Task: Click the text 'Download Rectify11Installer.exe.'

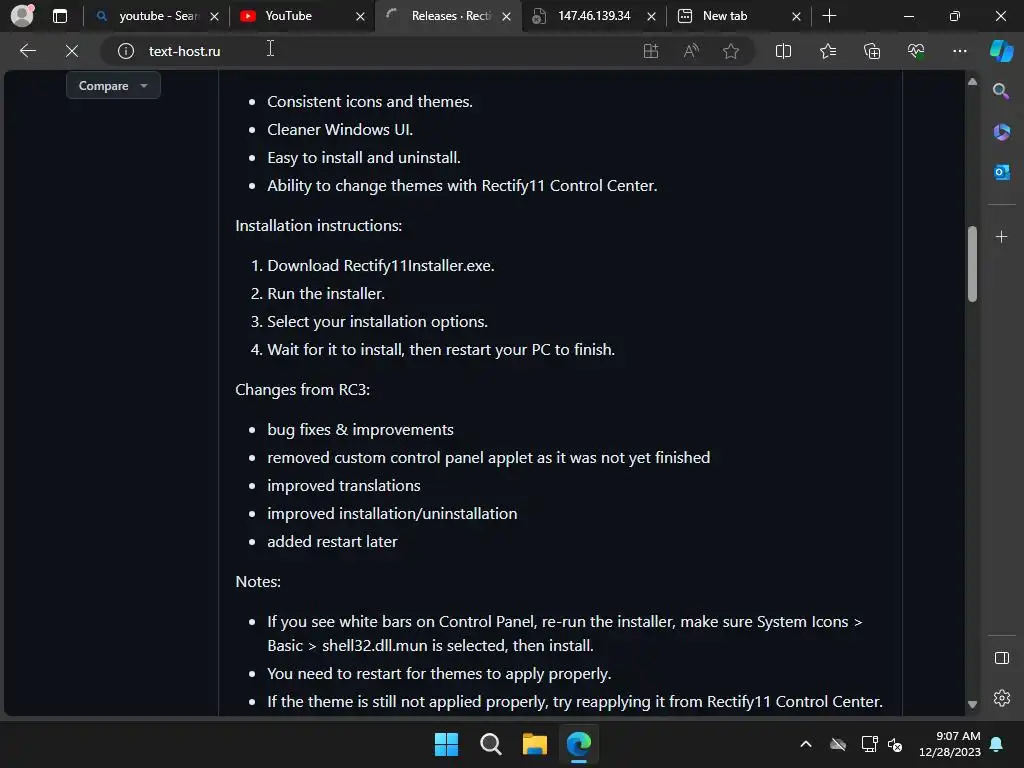Action: (381, 266)
